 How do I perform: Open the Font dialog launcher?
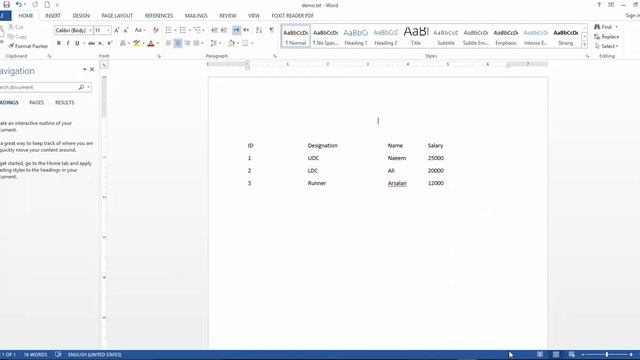pos(159,56)
